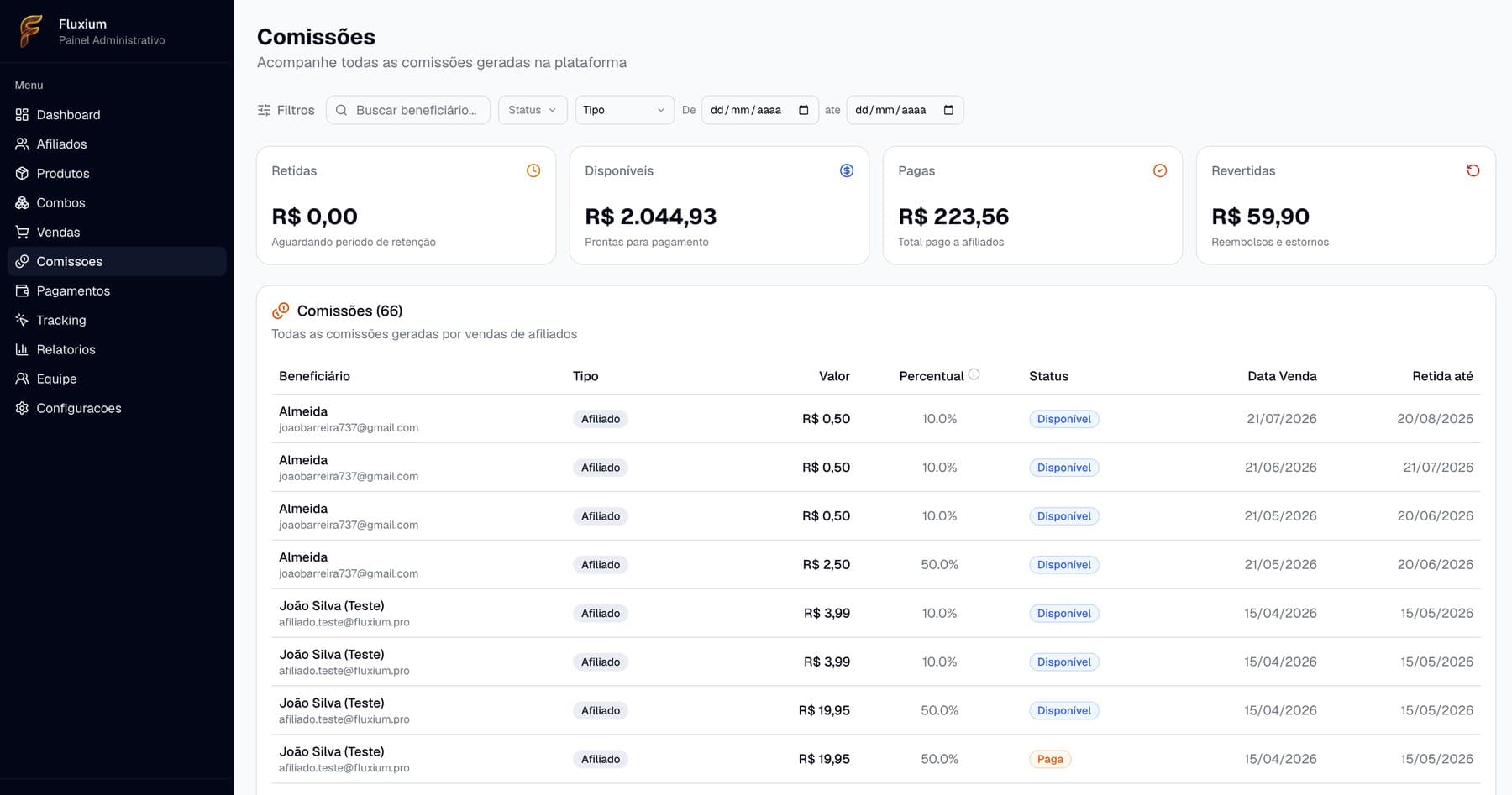Click the coins icon beside Comissões (66)
This screenshot has width=1512, height=795.
pos(281,311)
